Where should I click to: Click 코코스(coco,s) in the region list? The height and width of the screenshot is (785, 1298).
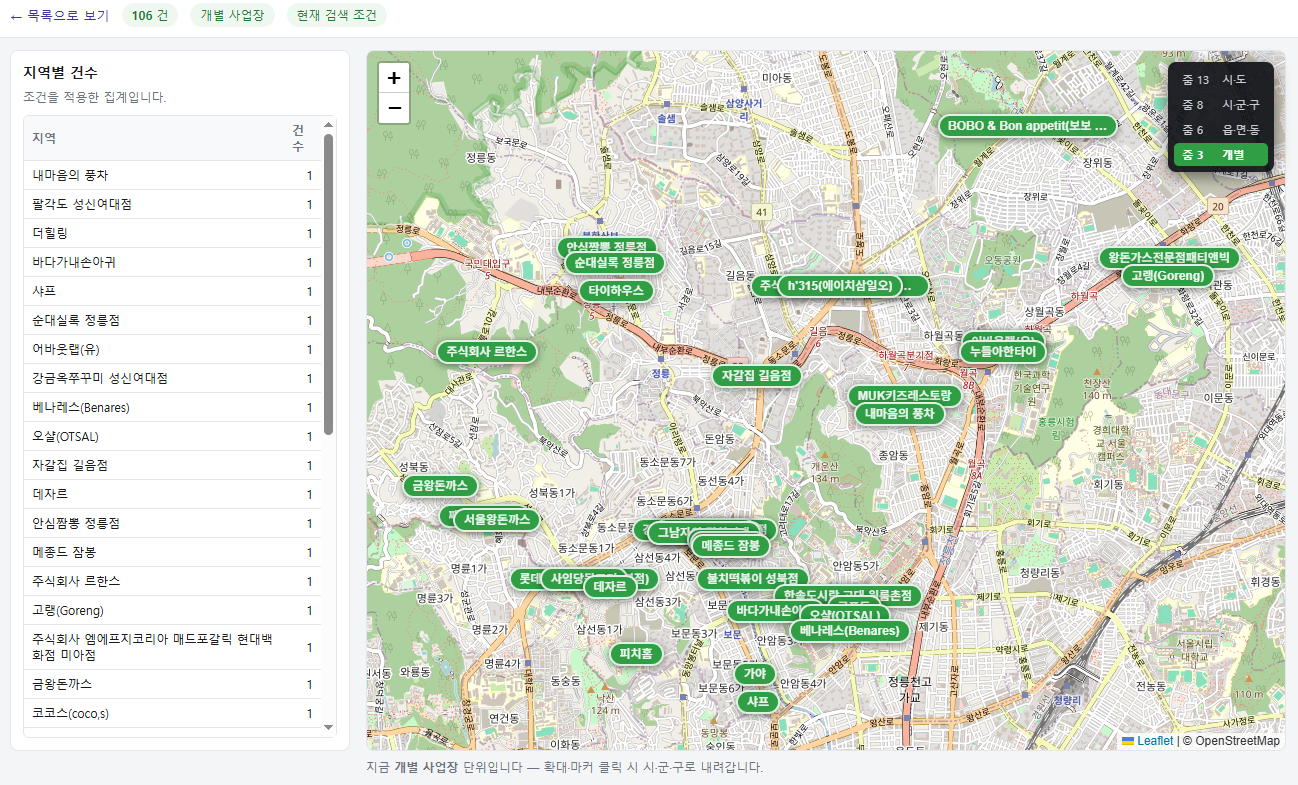[173, 713]
